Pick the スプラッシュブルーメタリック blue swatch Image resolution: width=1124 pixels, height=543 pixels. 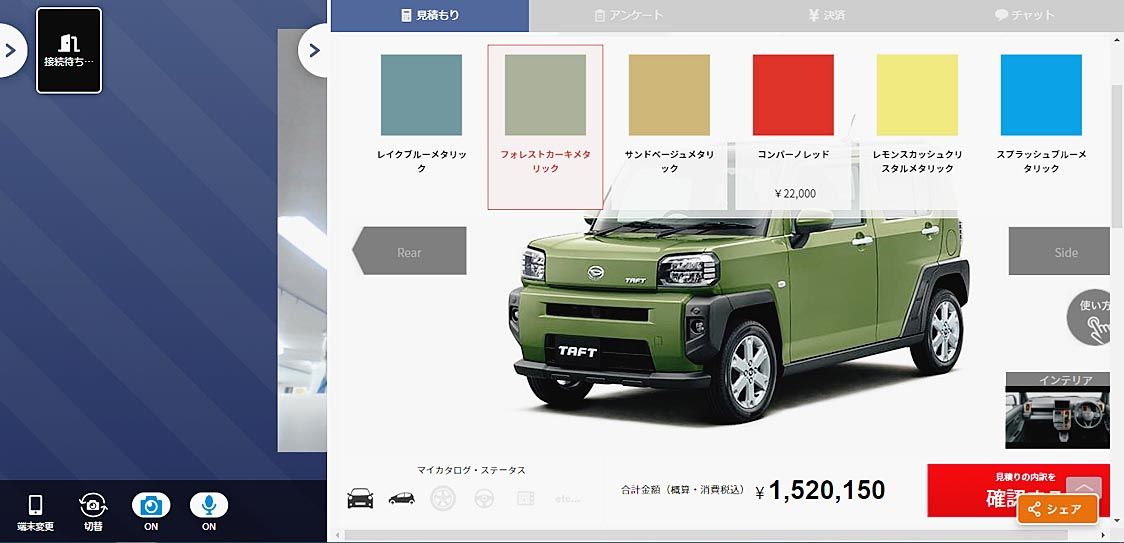coord(1041,95)
